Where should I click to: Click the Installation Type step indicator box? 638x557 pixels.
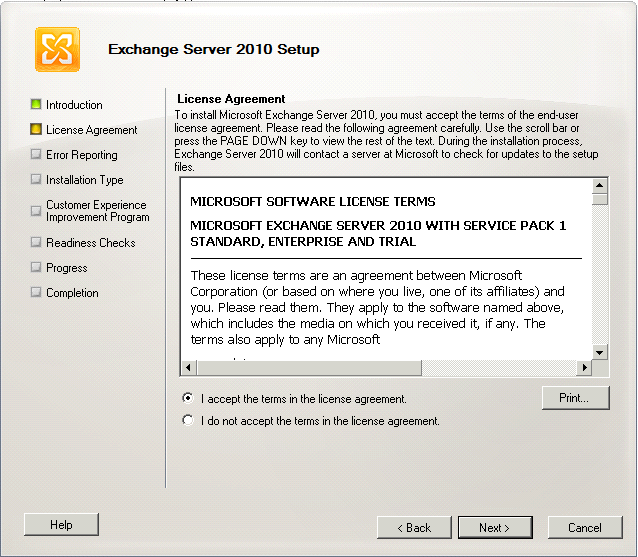click(36, 179)
